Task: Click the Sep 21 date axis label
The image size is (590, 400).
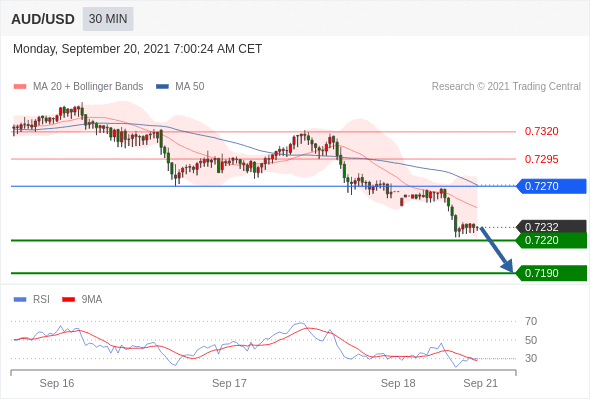Action: 481,383
